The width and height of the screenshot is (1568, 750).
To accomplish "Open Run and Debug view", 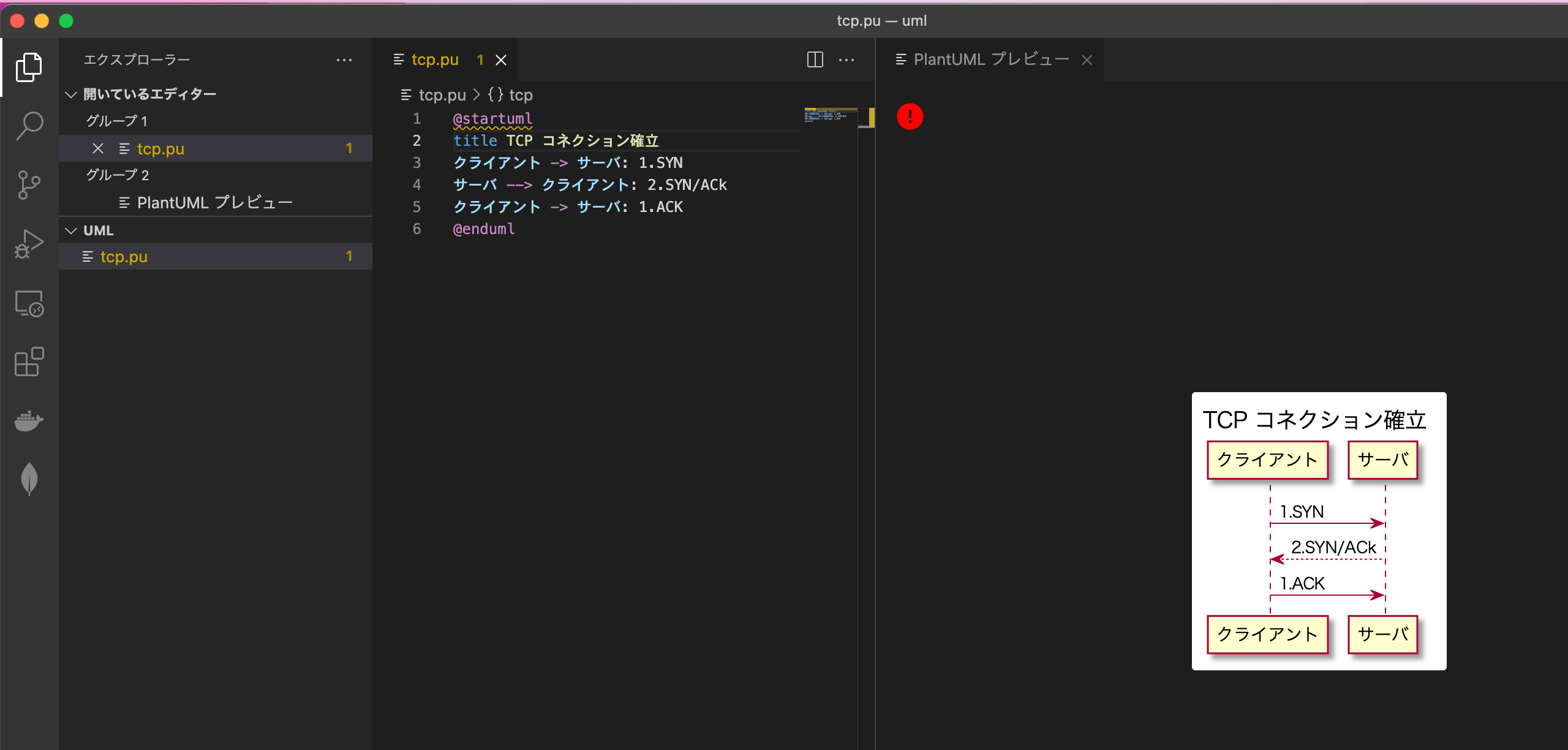I will click(29, 243).
